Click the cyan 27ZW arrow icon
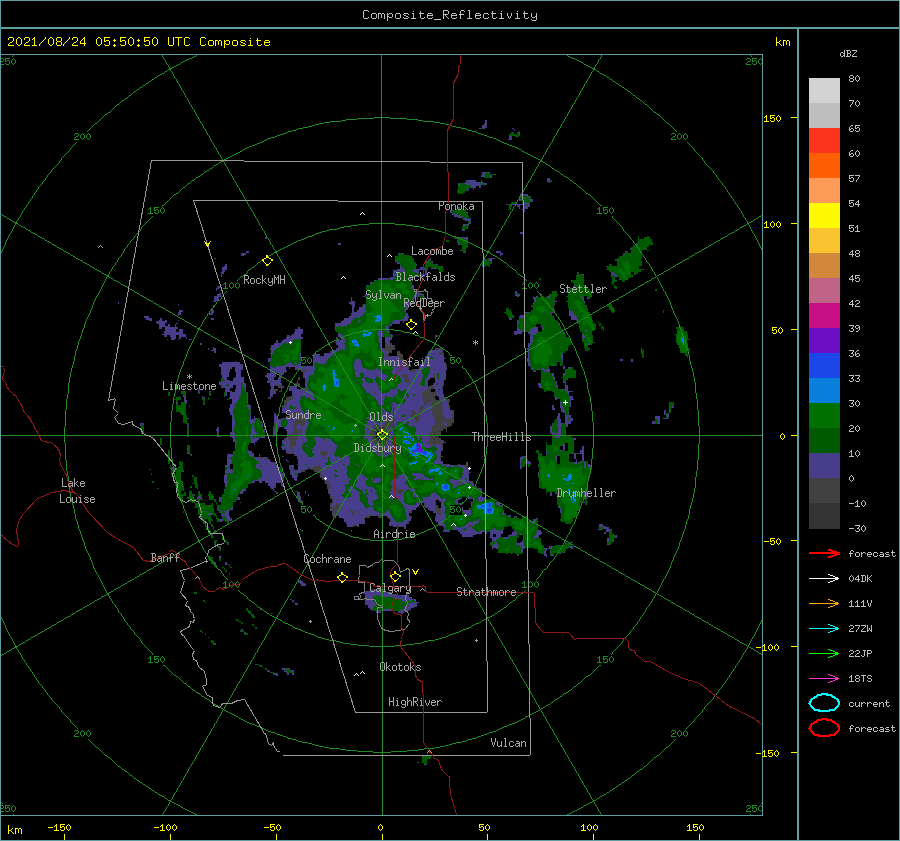900x841 pixels. coord(824,629)
